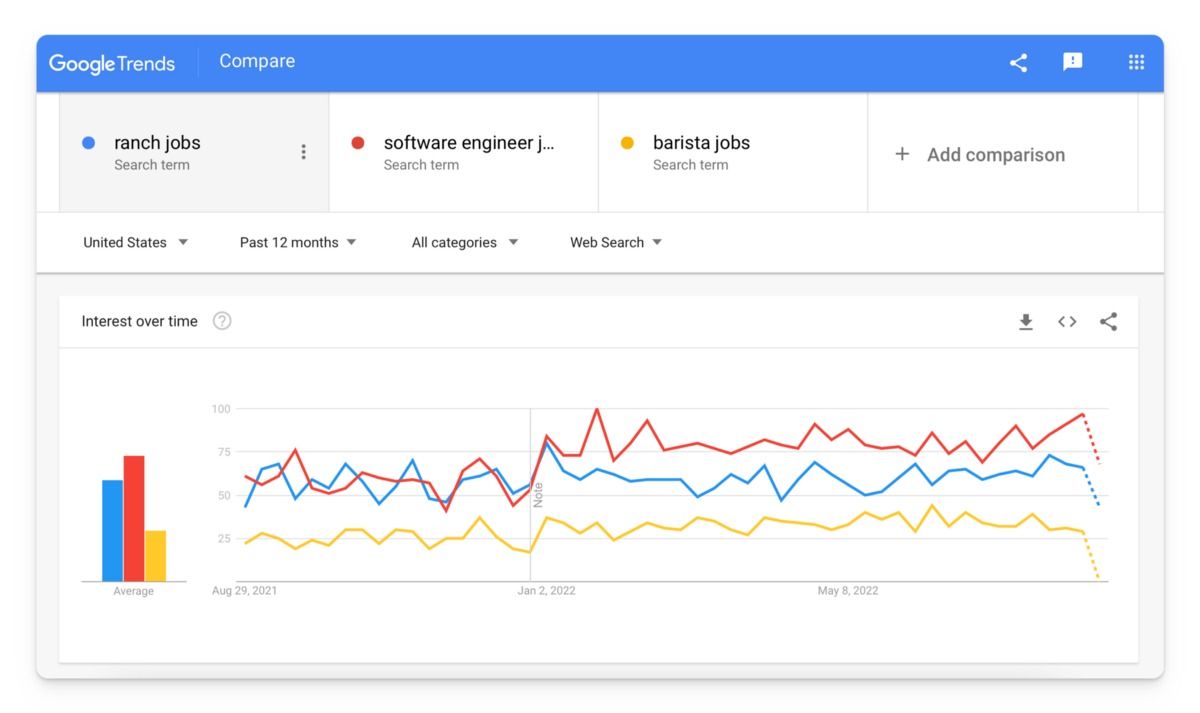Open the Web Search type dropdown
The height and width of the screenshot is (713, 1200).
616,242
